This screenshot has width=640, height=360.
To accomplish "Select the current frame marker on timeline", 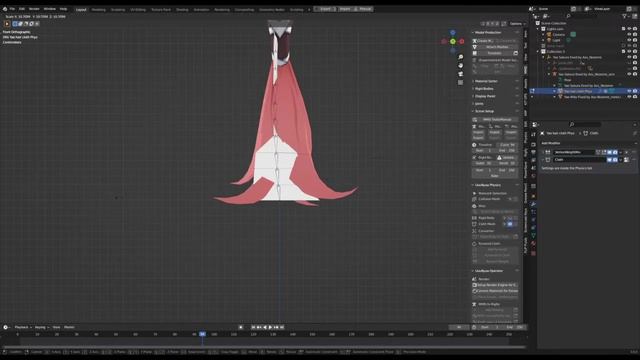I will tap(202, 334).
